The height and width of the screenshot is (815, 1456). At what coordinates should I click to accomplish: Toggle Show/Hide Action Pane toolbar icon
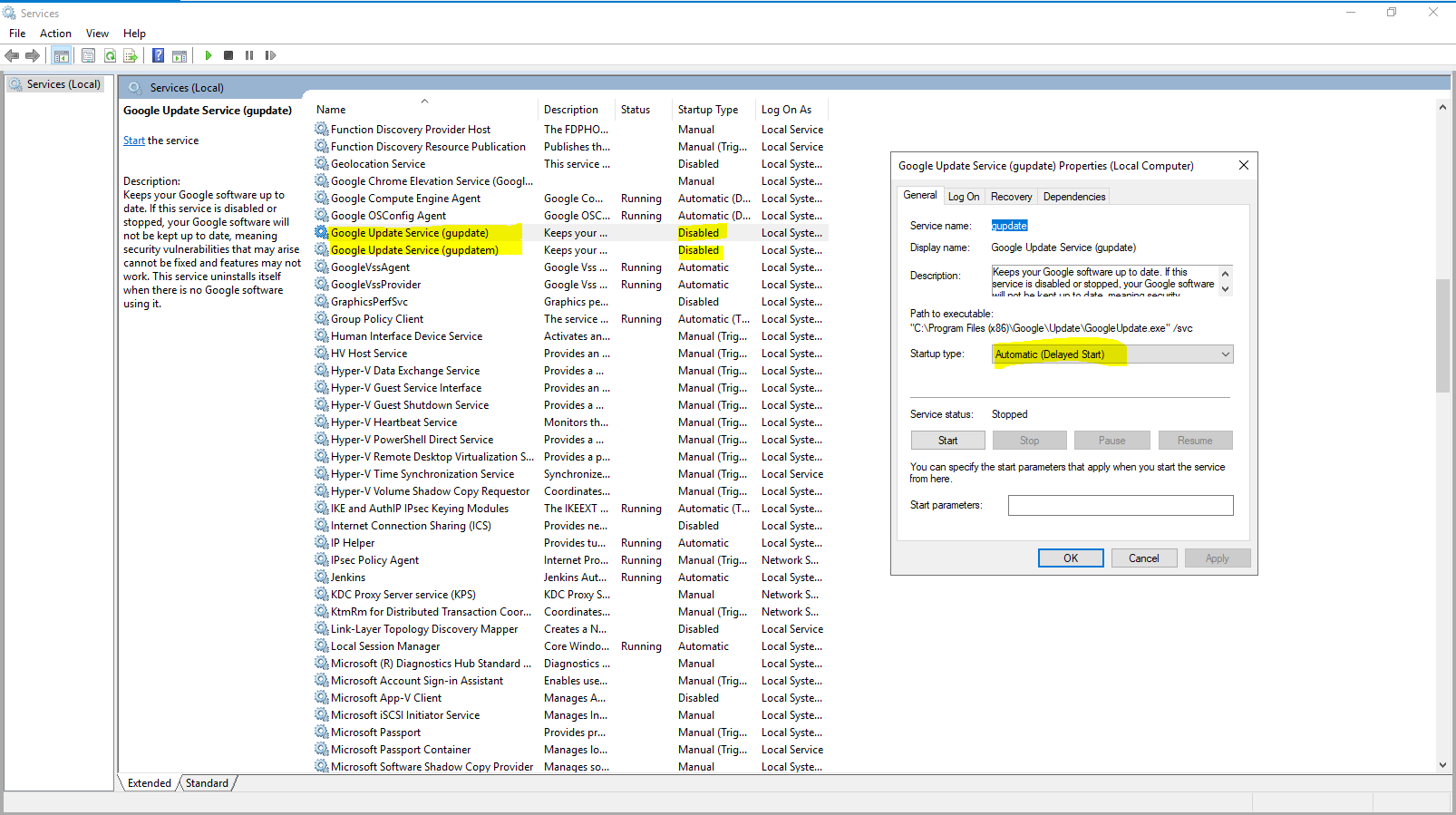(x=180, y=55)
